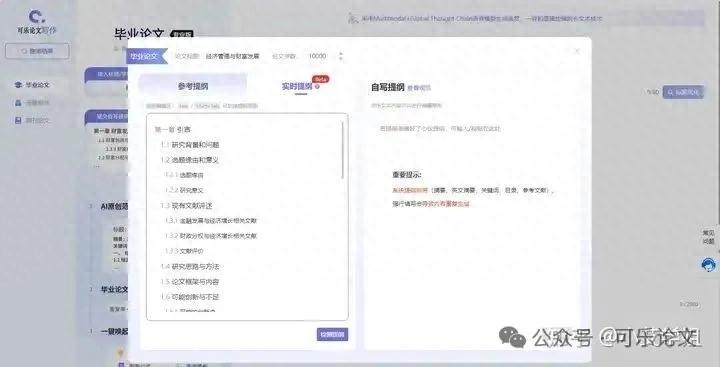The width and height of the screenshot is (720, 367).
Task: Click the 自写提纲 heading
Action: [x=388, y=87]
